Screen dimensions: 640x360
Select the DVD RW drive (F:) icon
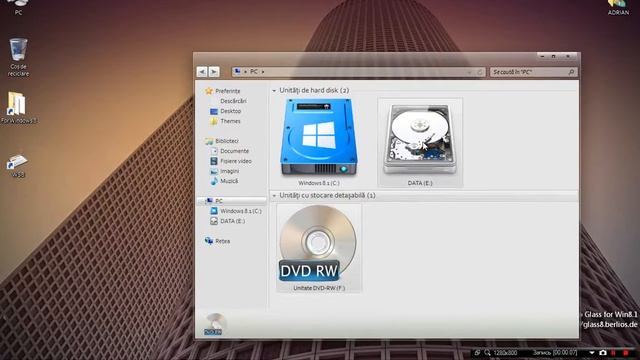tap(318, 244)
